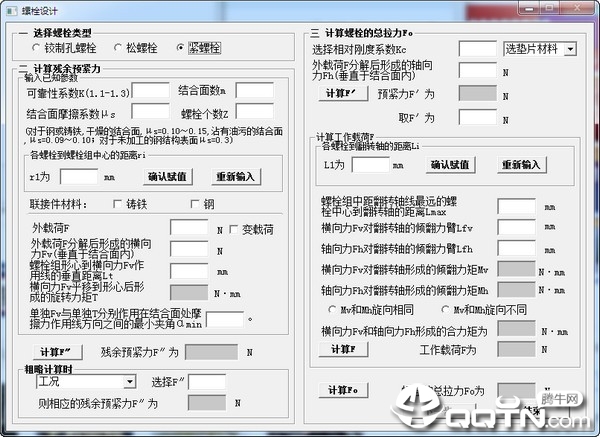Click 确认赋值 button next to L1

pyautogui.click(x=450, y=165)
